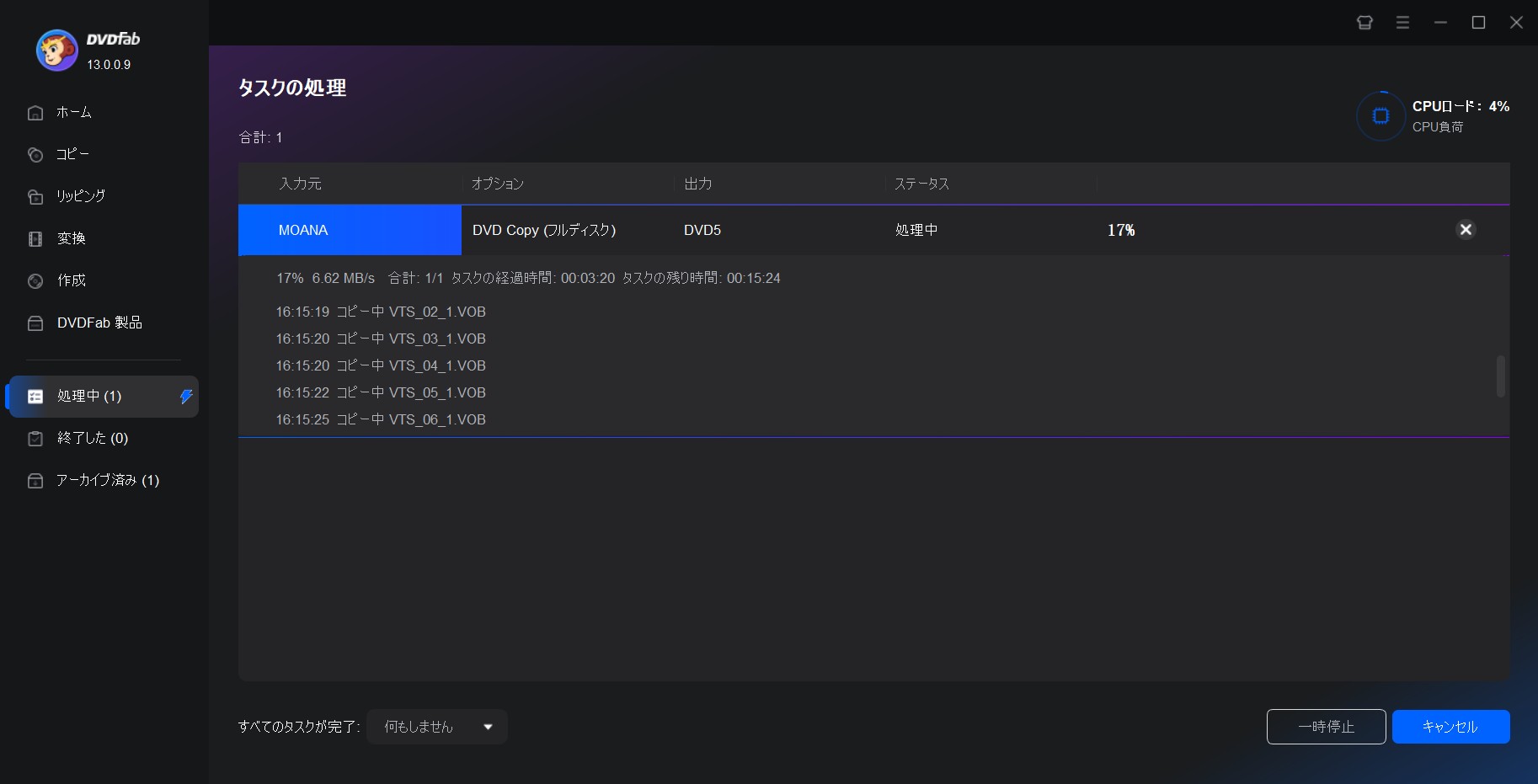Switch to 作成 module

pyautogui.click(x=72, y=280)
